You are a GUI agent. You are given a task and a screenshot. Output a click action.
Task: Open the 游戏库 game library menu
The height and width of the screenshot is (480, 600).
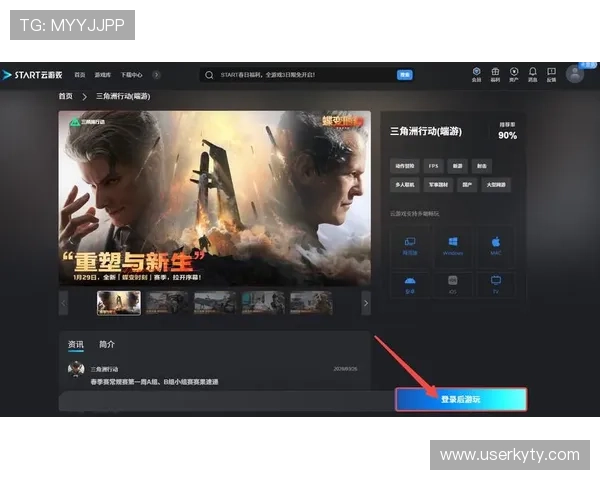click(103, 75)
